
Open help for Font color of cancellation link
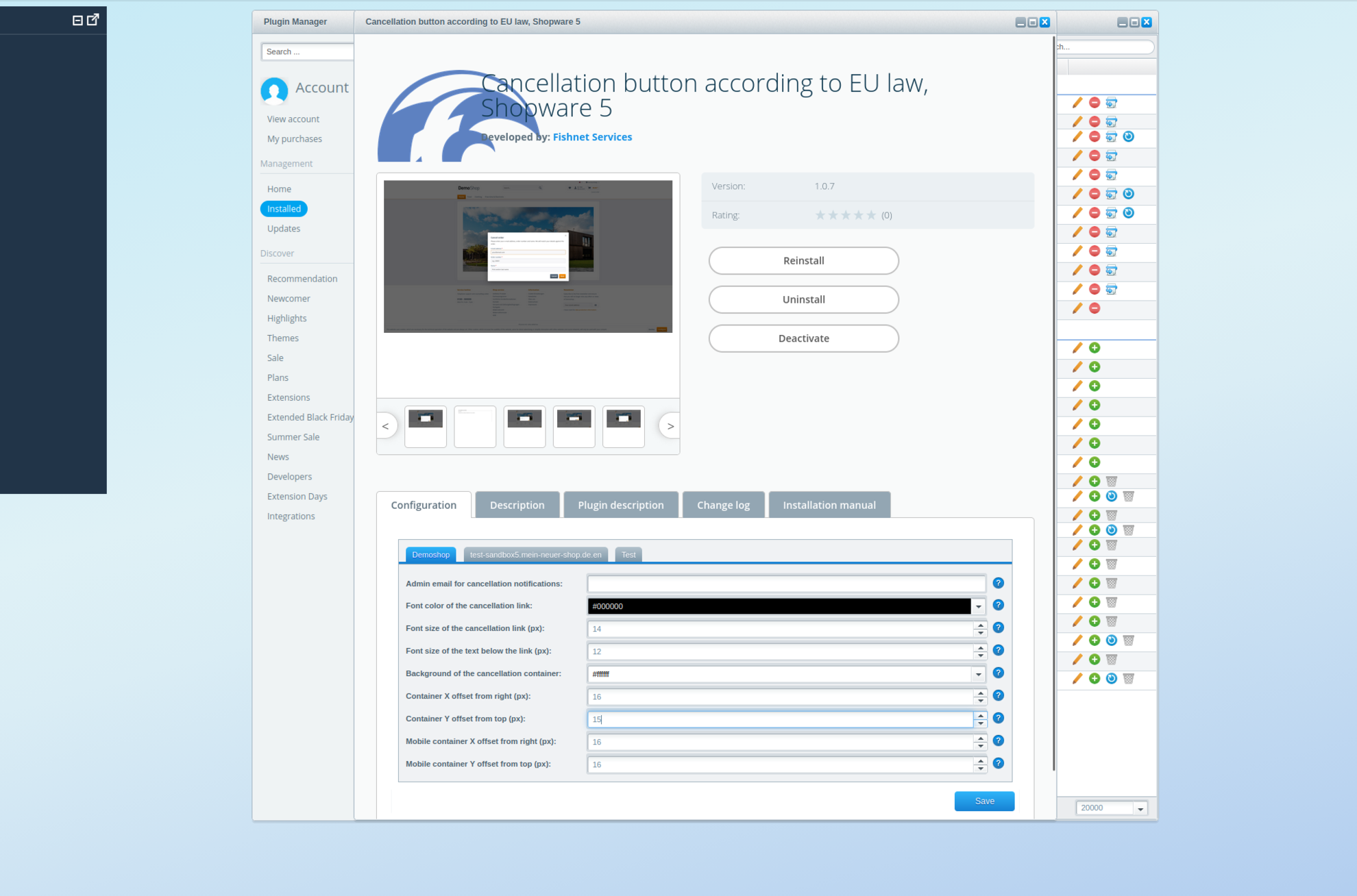[998, 606]
